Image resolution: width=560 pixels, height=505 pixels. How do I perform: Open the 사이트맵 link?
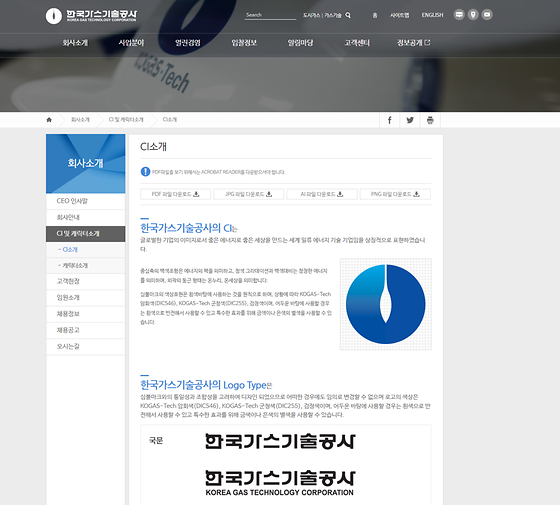[400, 15]
